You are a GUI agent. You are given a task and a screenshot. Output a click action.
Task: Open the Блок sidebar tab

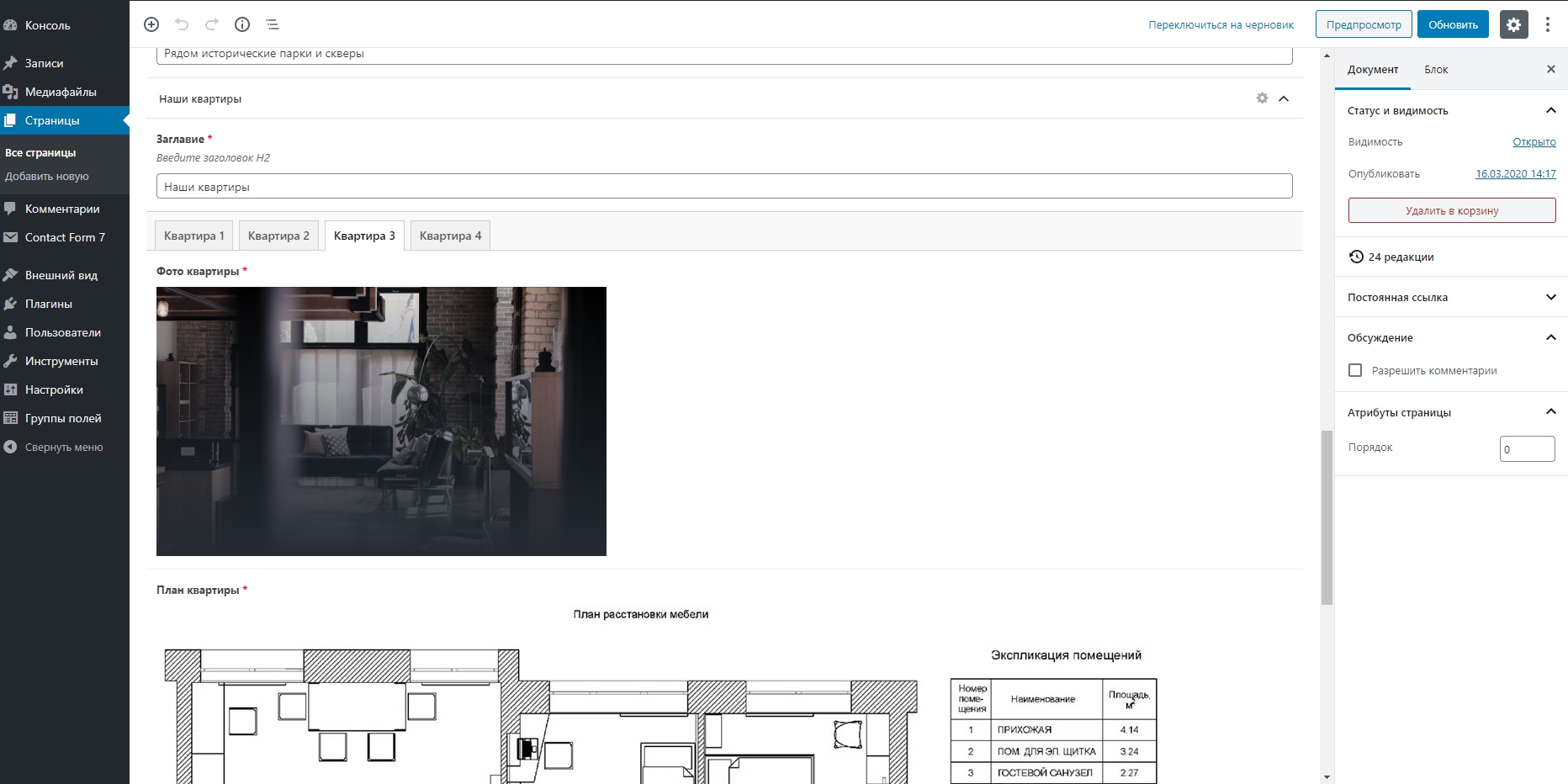1436,70
